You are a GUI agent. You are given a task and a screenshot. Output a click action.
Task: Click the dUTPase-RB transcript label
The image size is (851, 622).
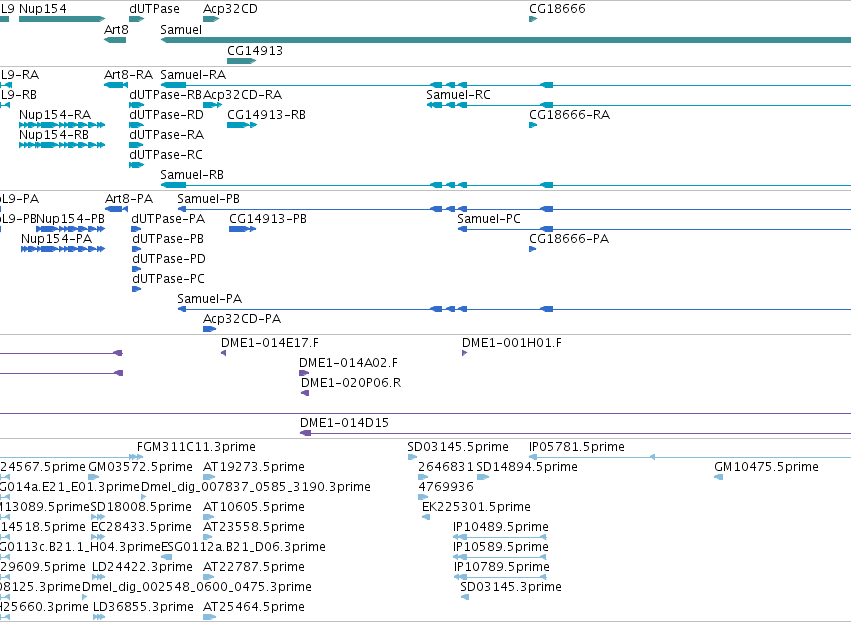coord(166,94)
